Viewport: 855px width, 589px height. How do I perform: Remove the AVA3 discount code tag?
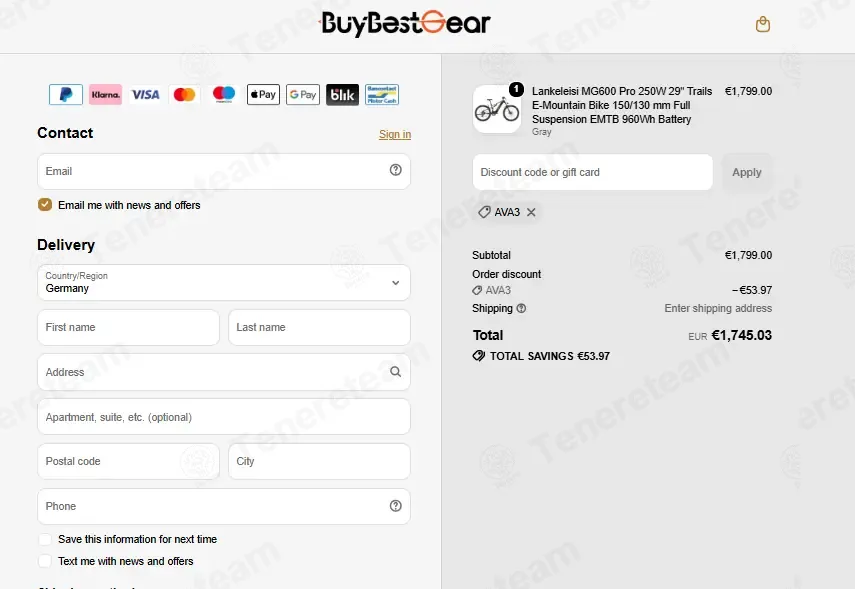point(531,212)
